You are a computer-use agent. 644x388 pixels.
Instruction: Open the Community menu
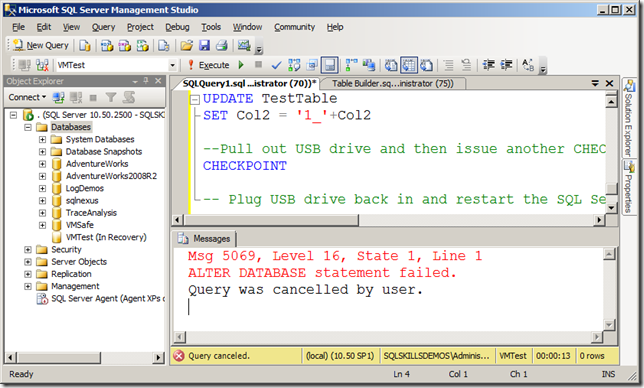(x=294, y=27)
